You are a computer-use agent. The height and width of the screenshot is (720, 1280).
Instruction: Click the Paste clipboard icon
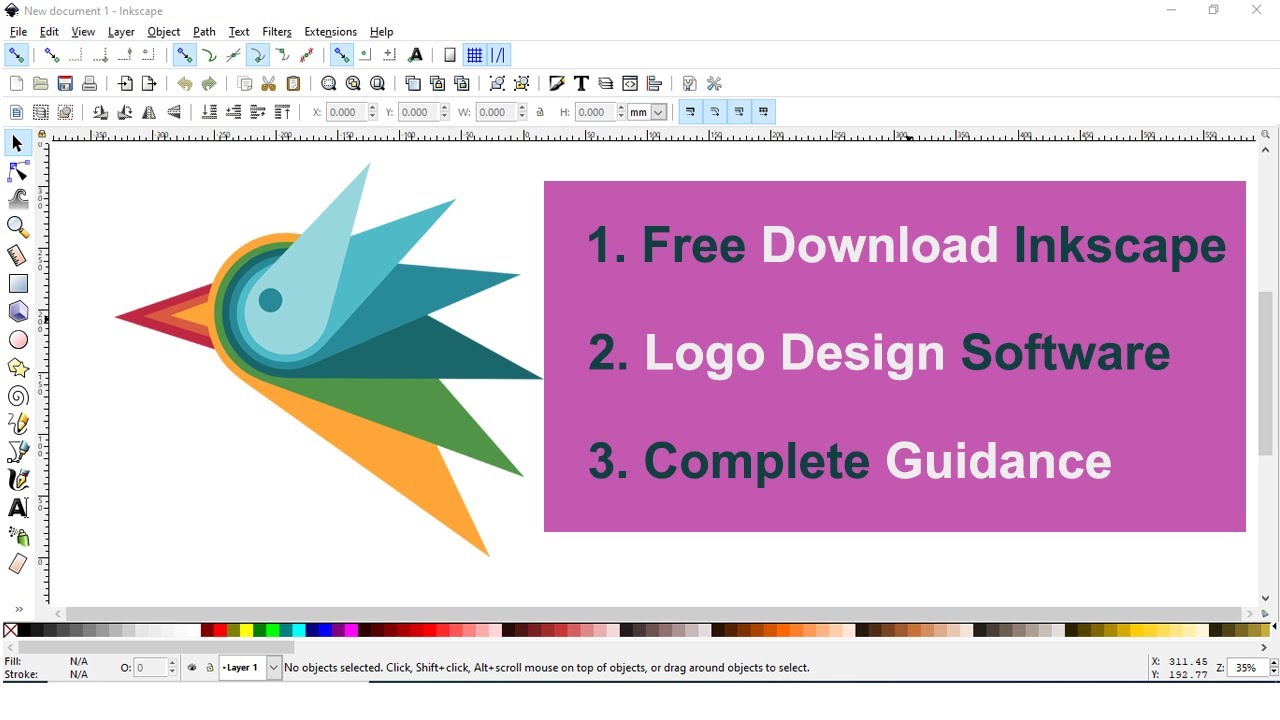pos(294,84)
